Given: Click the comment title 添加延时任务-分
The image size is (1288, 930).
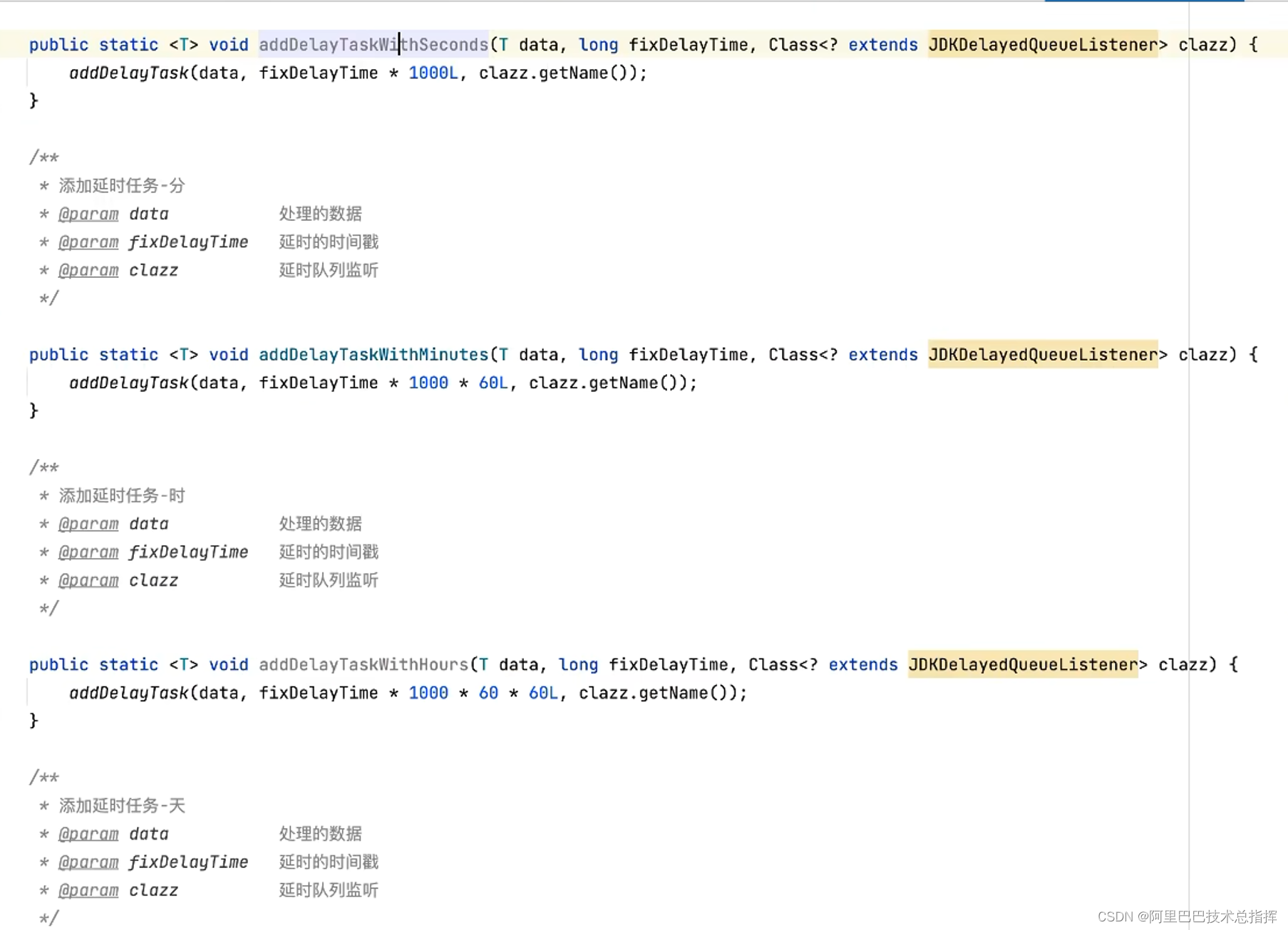Looking at the screenshot, I should click(122, 186).
